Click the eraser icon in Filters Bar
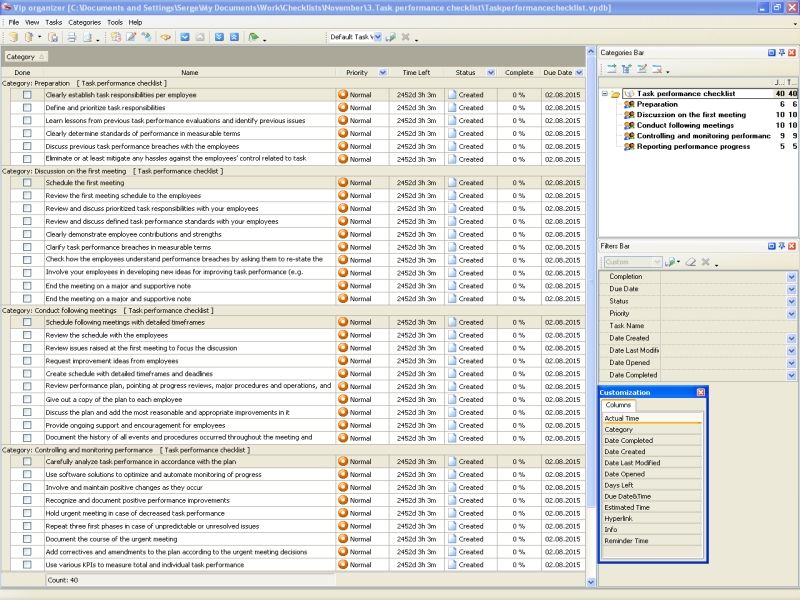 coord(689,262)
